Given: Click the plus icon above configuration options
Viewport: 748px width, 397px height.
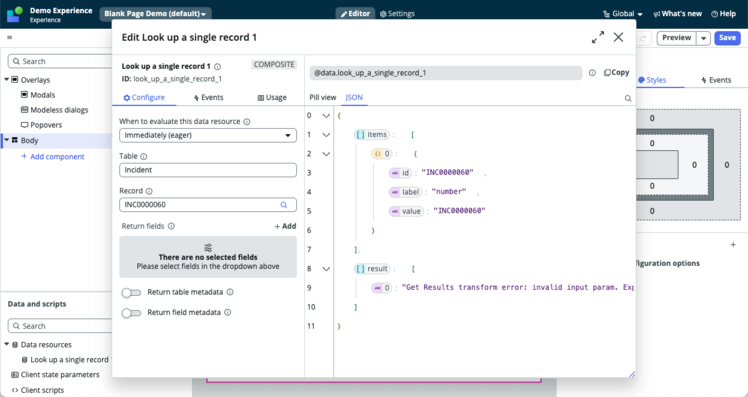Looking at the screenshot, I should (733, 244).
